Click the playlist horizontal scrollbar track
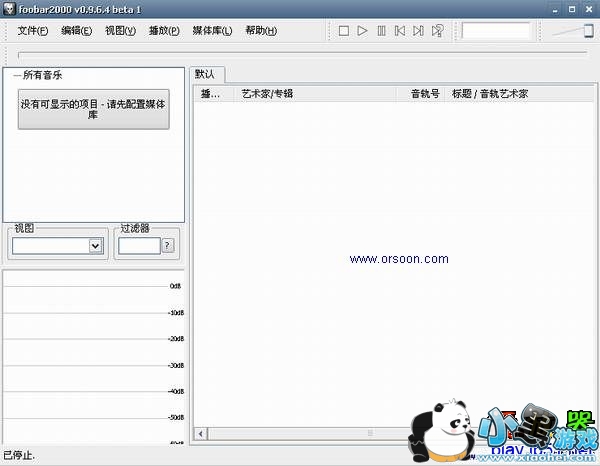 pos(306,434)
